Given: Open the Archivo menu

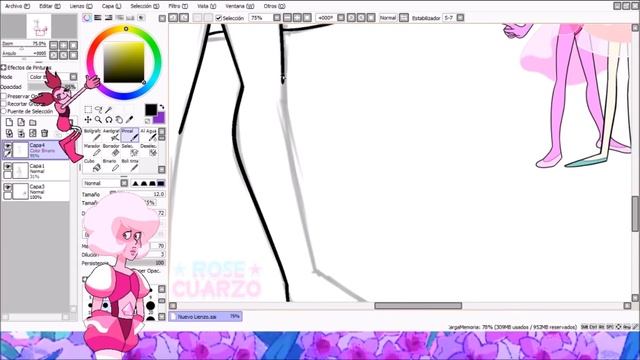Looking at the screenshot, I should coord(18,6).
